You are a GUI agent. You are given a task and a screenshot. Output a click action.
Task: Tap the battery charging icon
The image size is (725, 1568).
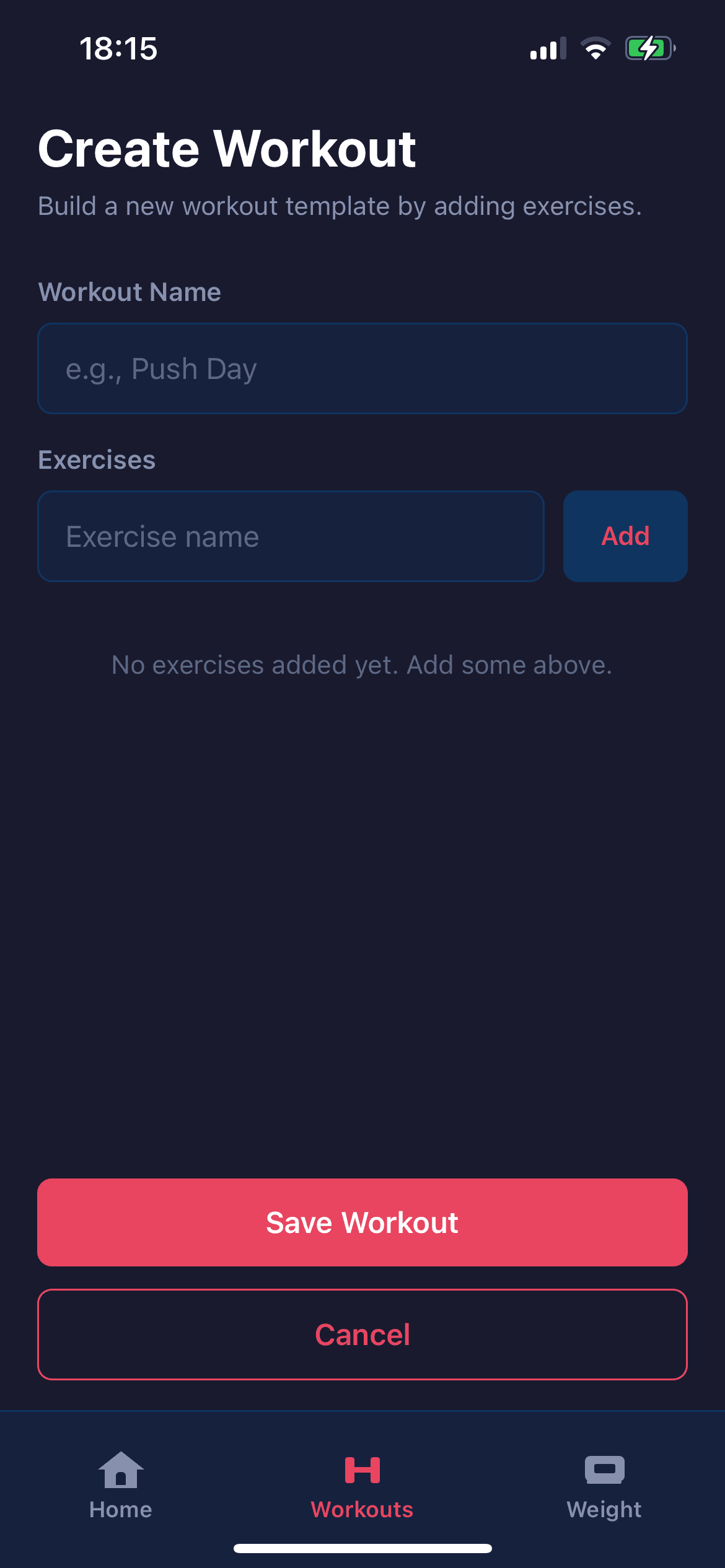coord(649,48)
